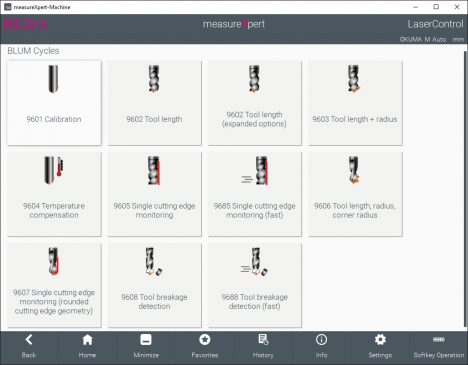Click the LaserControl heading
Image resolution: width=468 pixels, height=365 pixels.
tap(435, 24)
